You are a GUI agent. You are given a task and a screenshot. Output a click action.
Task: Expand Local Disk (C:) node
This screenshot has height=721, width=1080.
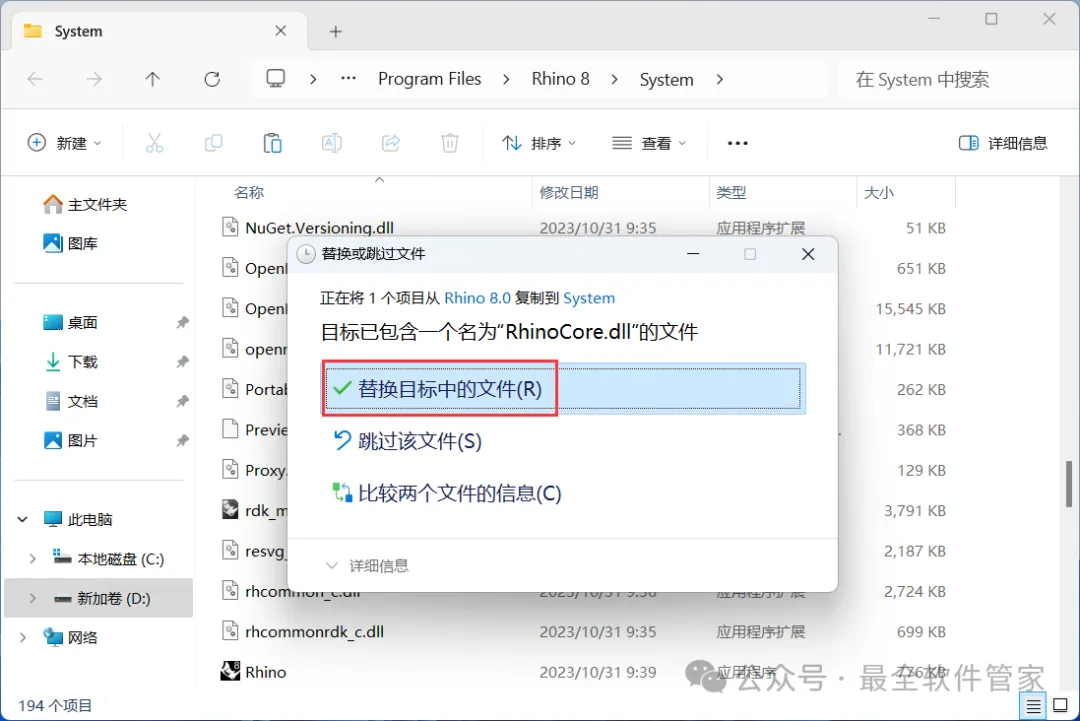point(32,558)
